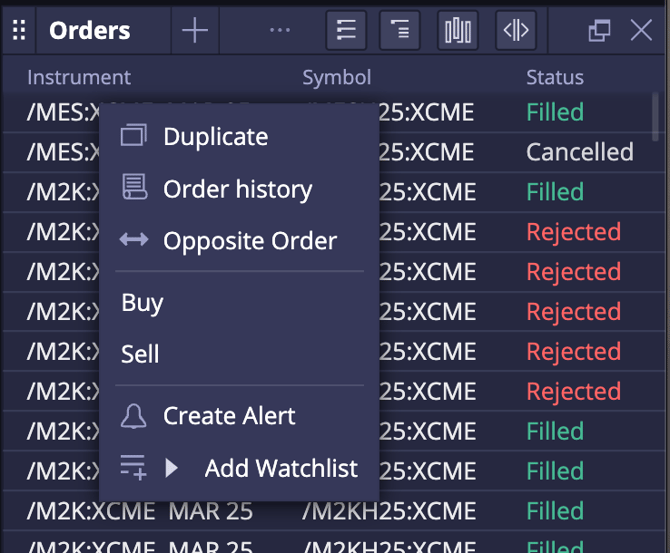Open the three-dots more options menu
This screenshot has height=553, width=670.
280,30
